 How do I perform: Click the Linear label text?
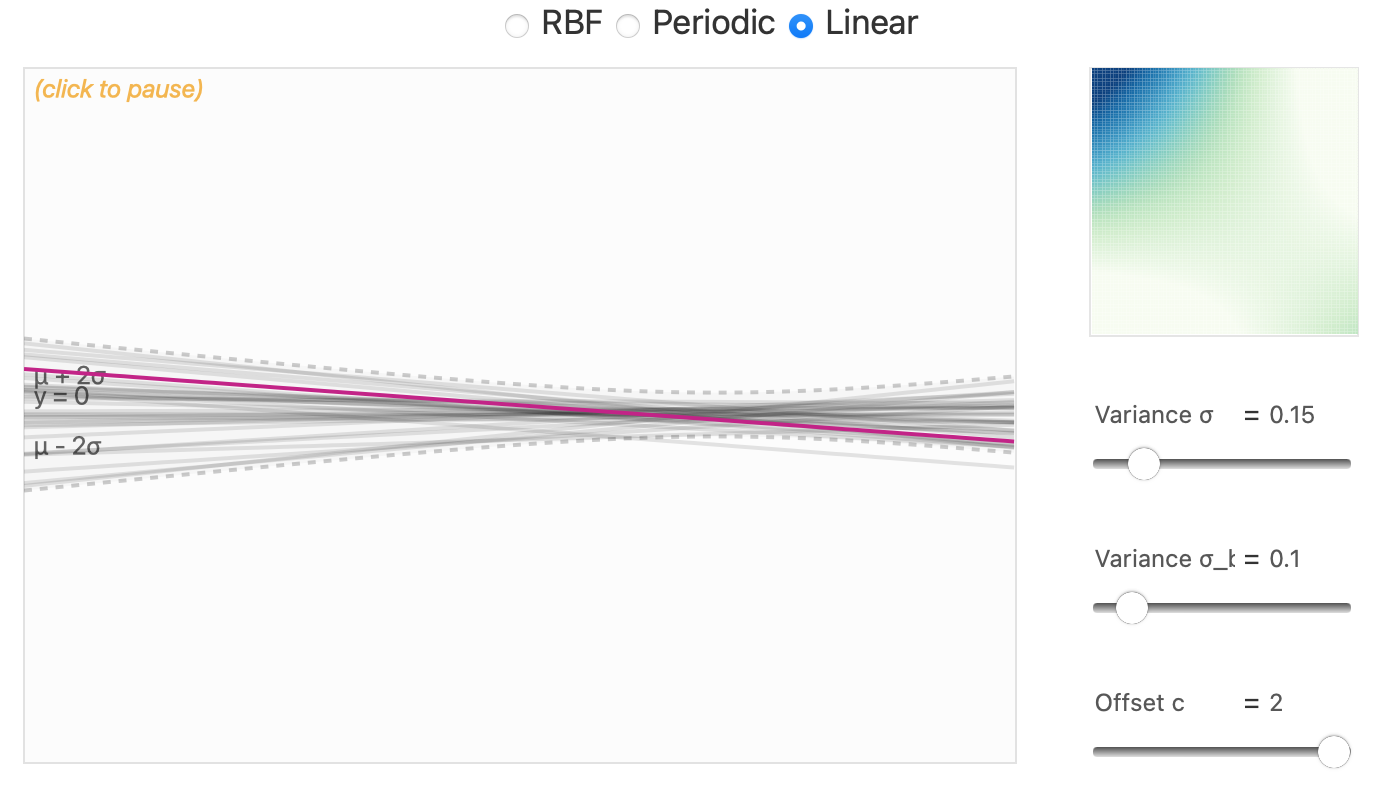pyautogui.click(x=871, y=23)
